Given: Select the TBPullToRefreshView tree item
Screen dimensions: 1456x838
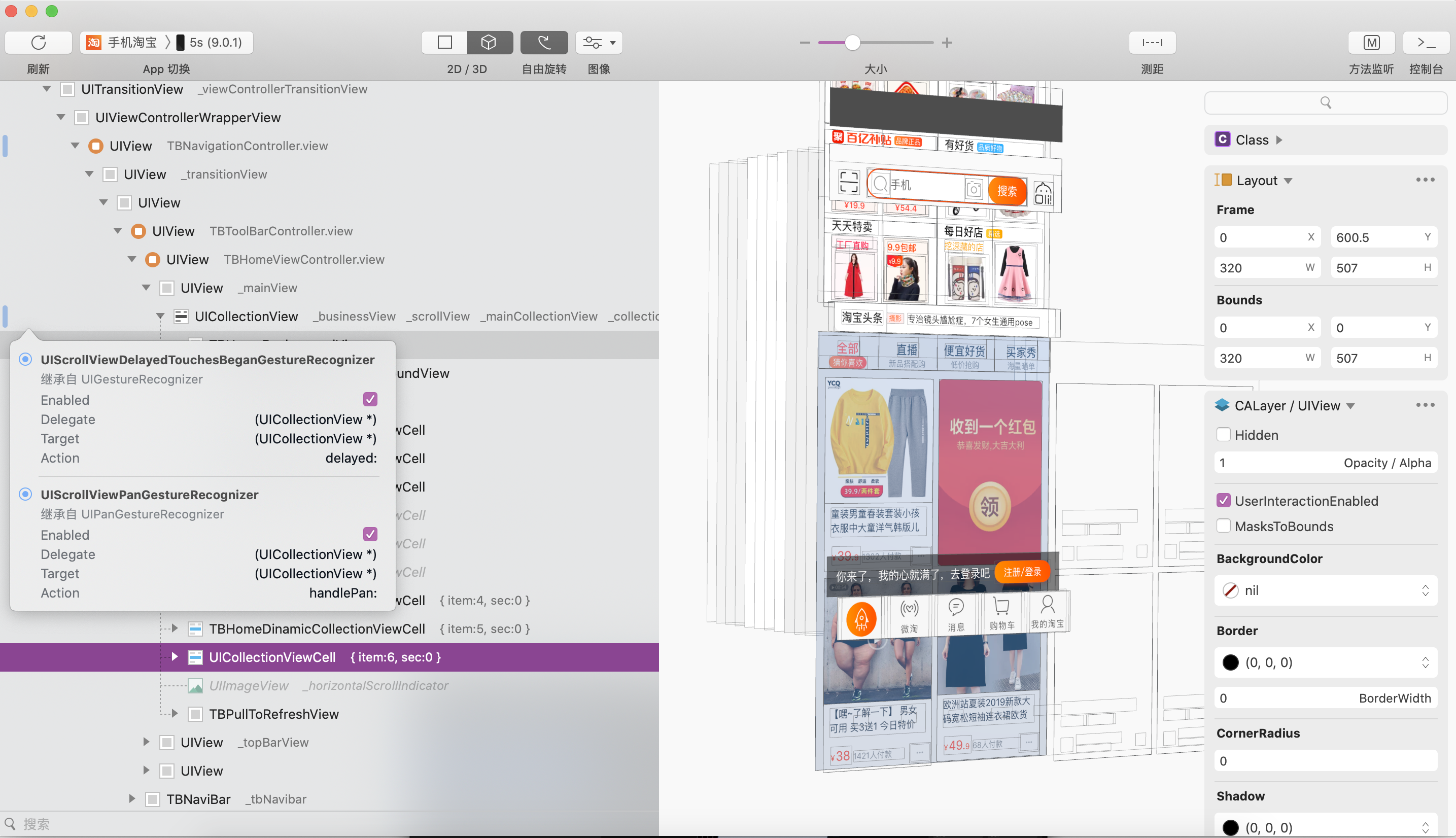Looking at the screenshot, I should pos(273,714).
